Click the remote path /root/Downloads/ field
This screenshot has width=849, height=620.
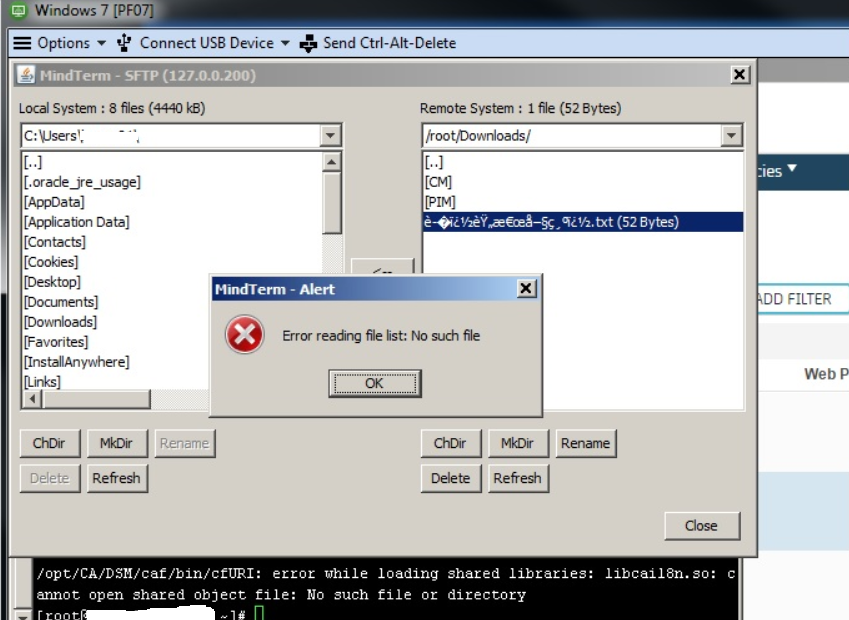572,135
